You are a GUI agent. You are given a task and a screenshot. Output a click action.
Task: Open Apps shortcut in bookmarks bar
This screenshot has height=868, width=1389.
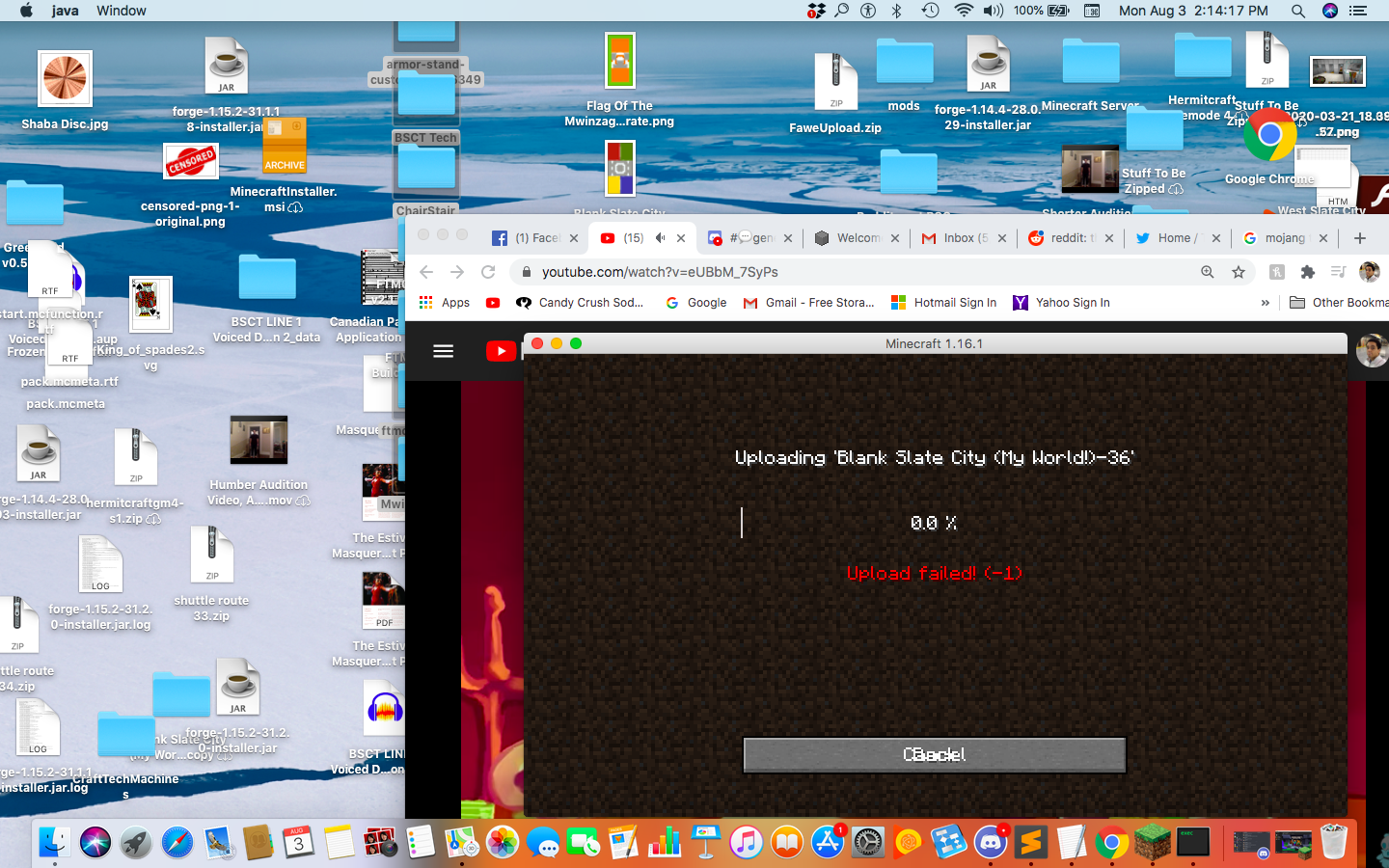click(x=445, y=303)
